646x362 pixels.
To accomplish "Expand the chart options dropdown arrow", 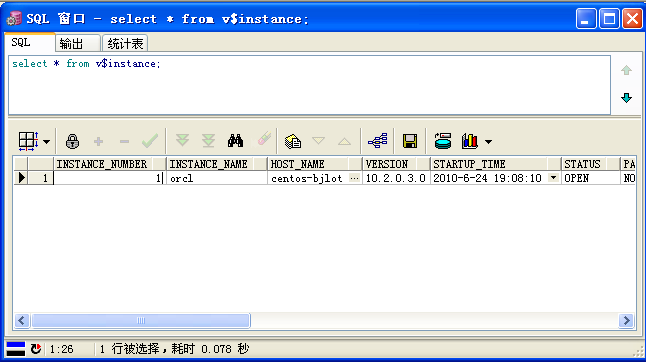I will [488, 142].
